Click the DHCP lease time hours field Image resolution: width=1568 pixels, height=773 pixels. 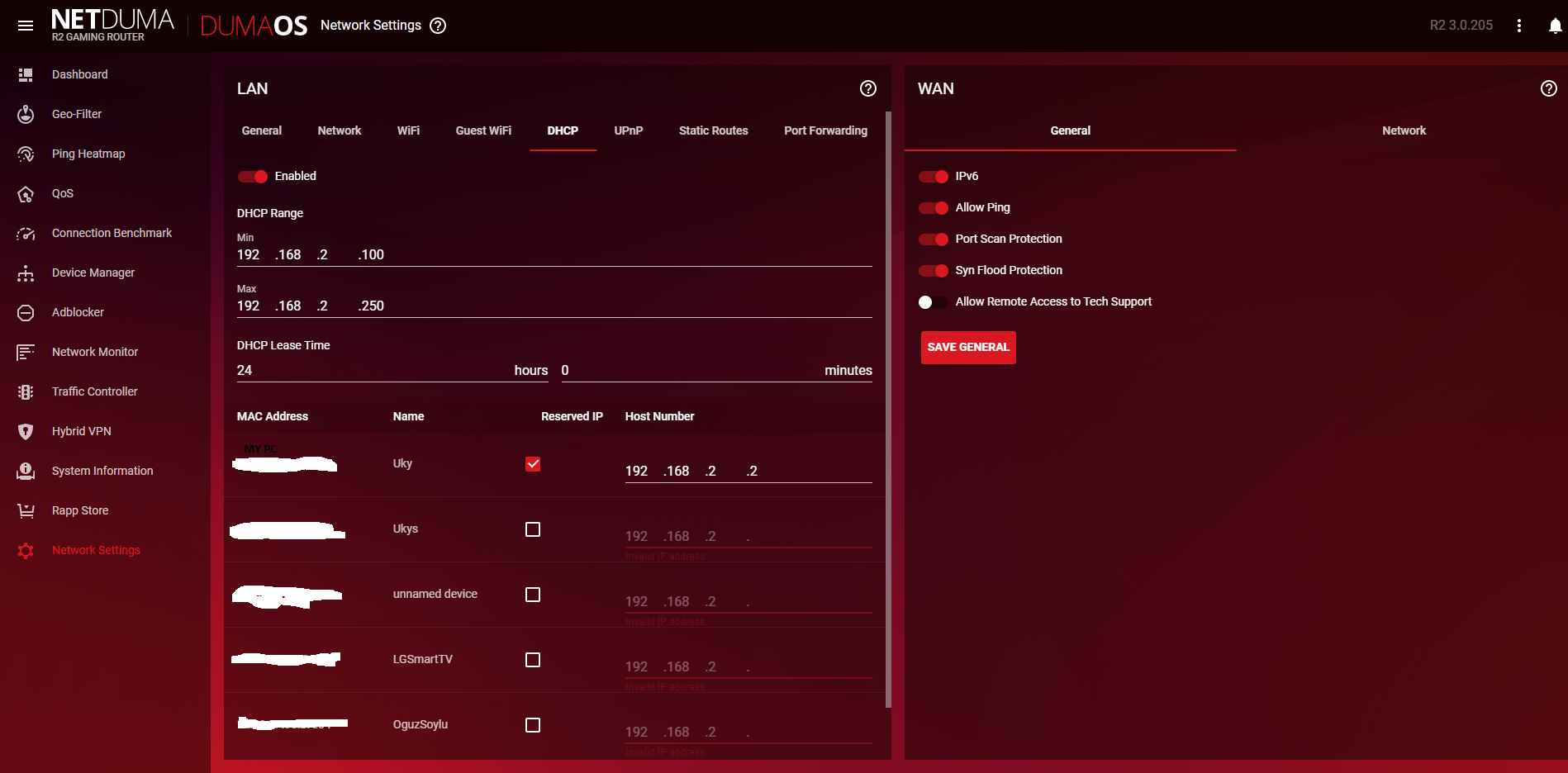(x=372, y=370)
